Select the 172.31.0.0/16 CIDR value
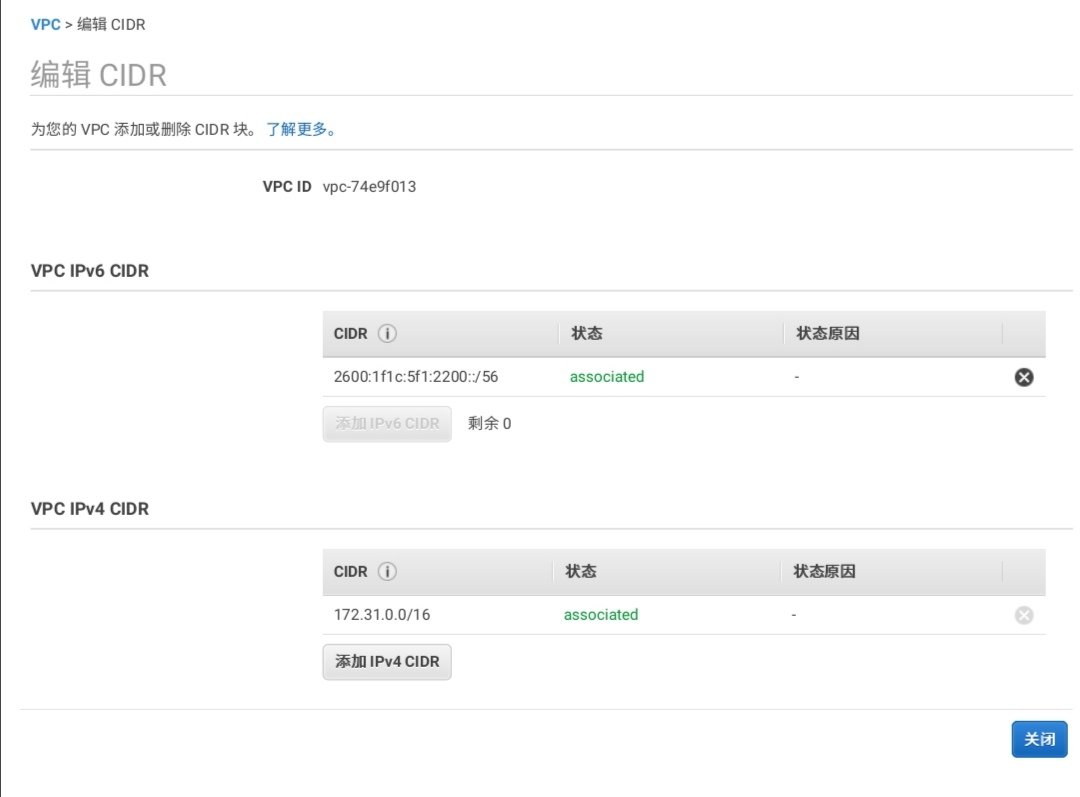The height and width of the screenshot is (797, 1080). pos(382,615)
